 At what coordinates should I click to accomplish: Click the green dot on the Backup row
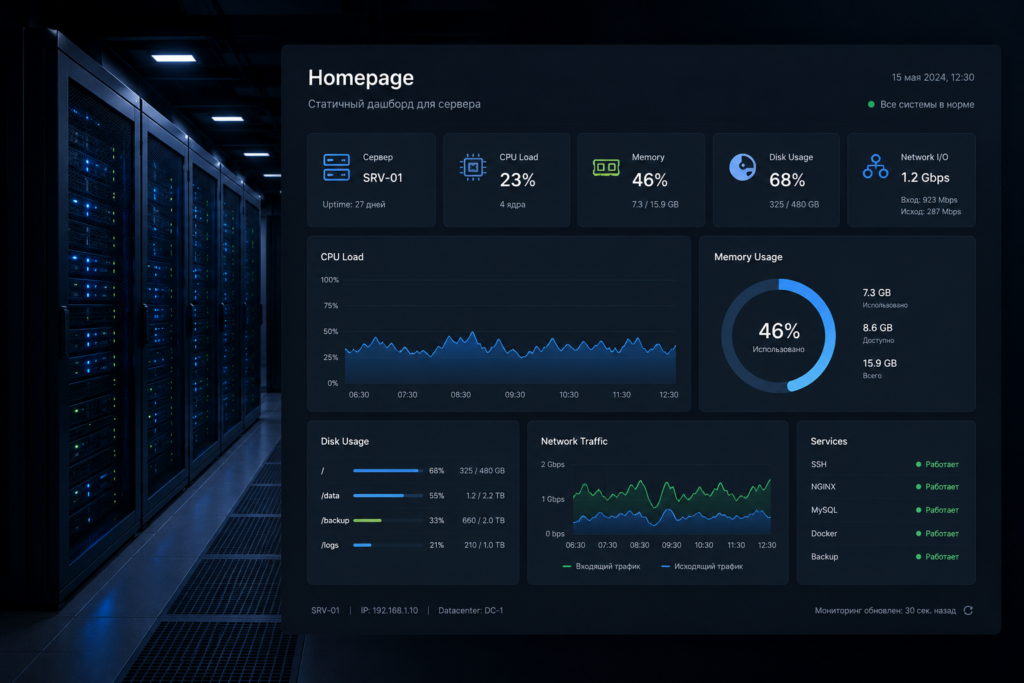918,557
